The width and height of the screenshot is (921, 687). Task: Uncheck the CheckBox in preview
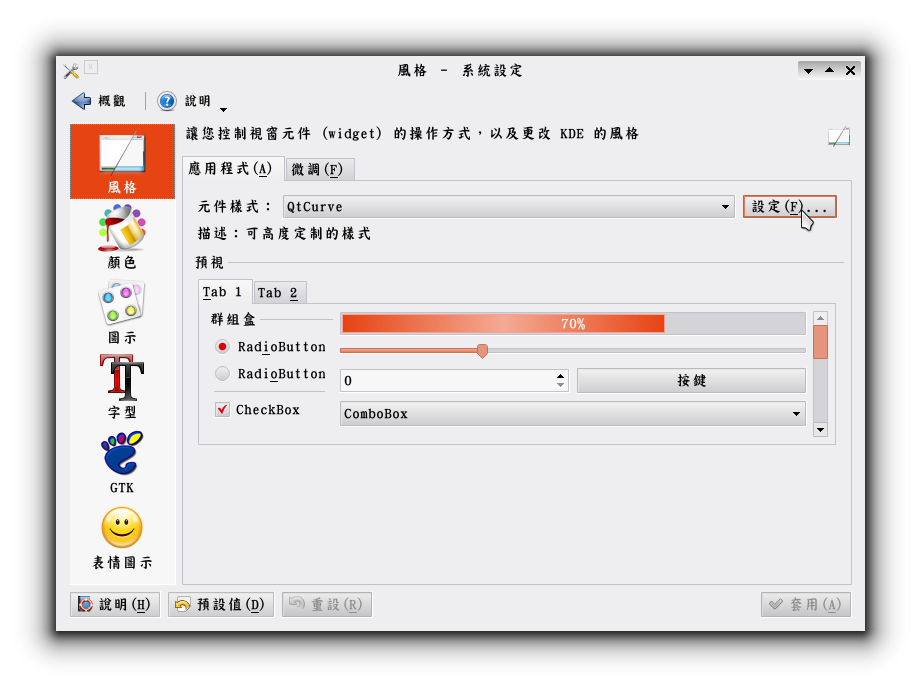[222, 409]
